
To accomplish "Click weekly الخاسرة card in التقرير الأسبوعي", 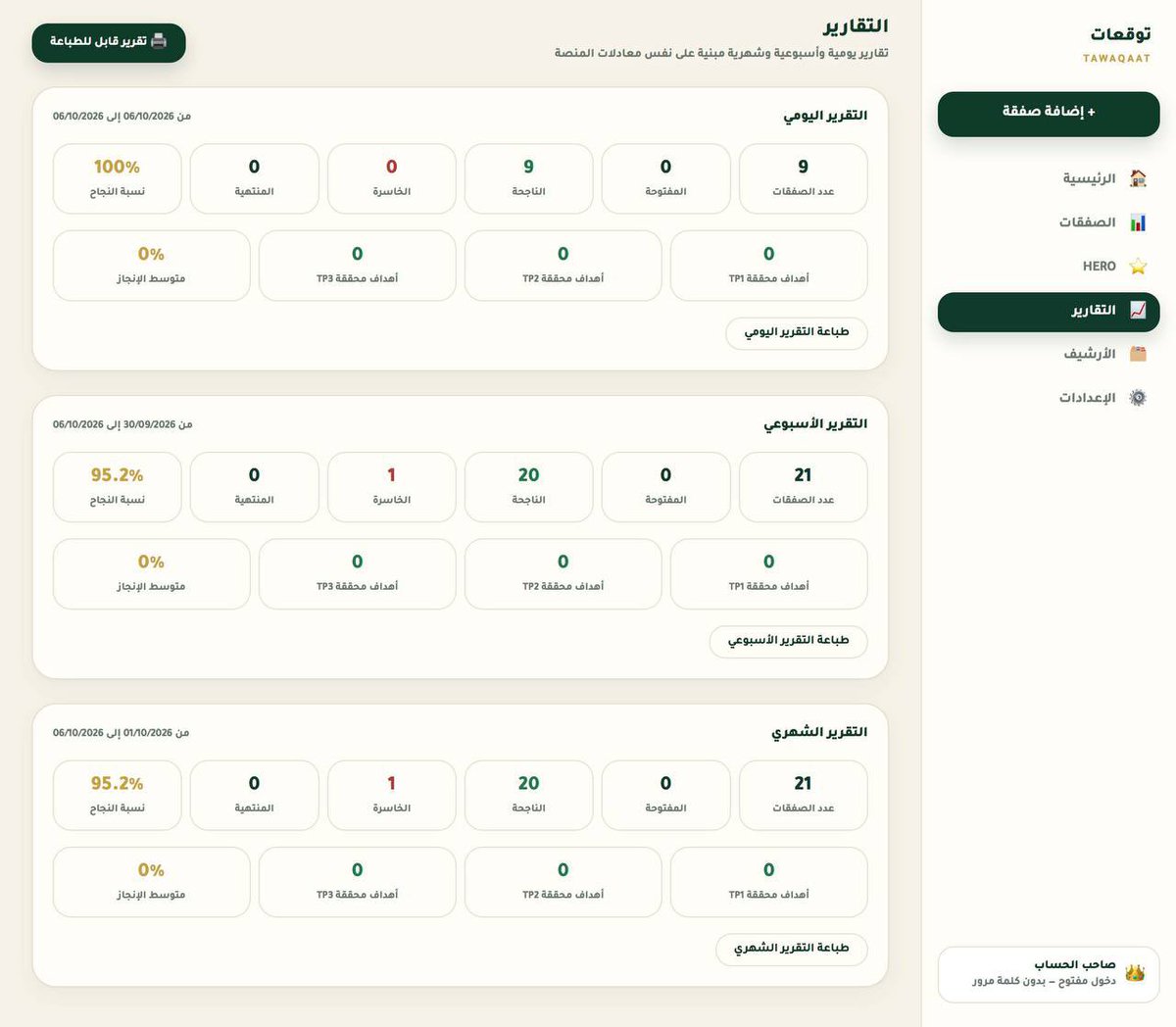I will [391, 487].
